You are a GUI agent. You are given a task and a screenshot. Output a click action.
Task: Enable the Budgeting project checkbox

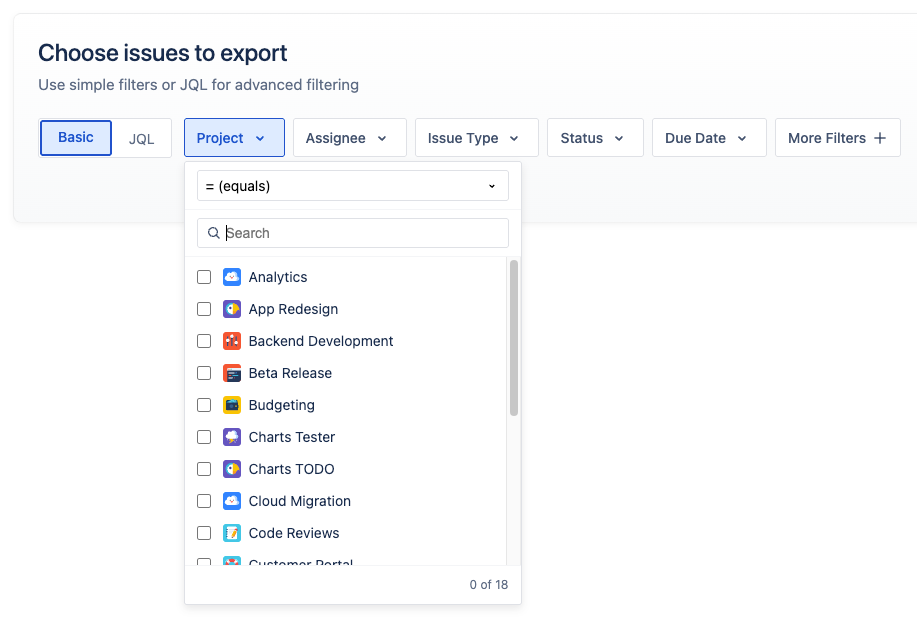(204, 405)
